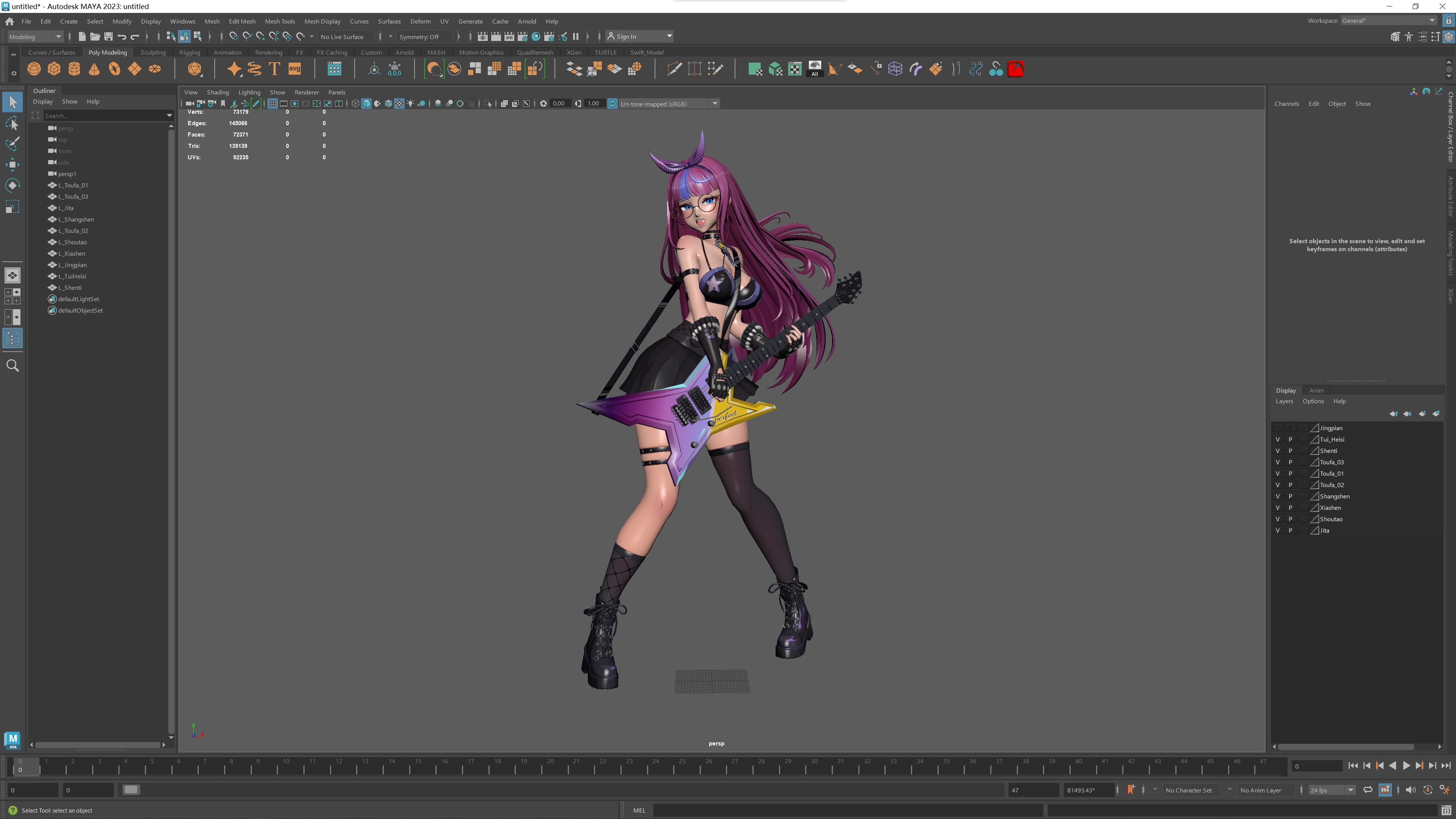Viewport: 1456px width, 819px height.
Task: Click go to end of playback range
Action: point(1446,766)
